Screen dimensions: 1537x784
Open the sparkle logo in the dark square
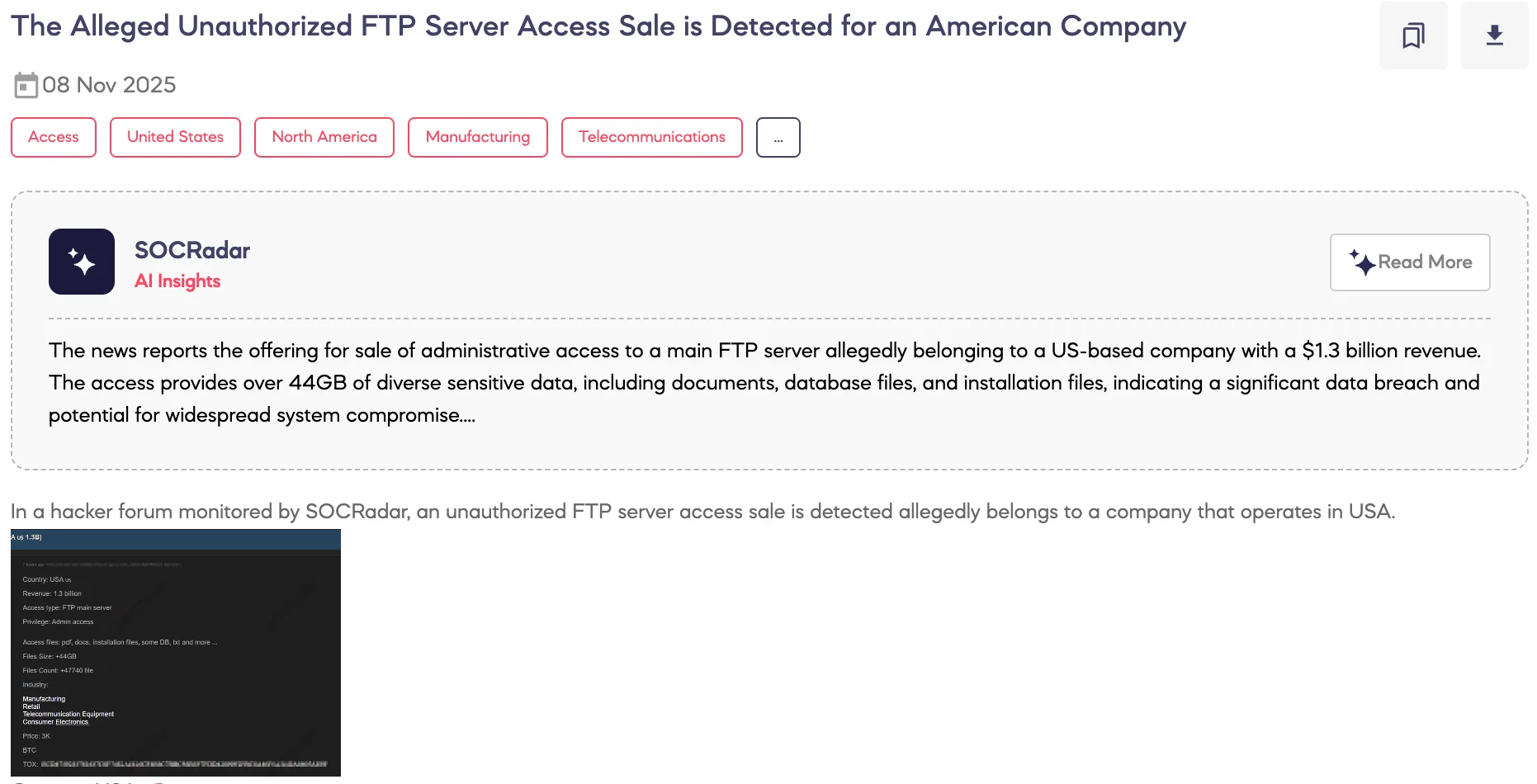(x=81, y=262)
